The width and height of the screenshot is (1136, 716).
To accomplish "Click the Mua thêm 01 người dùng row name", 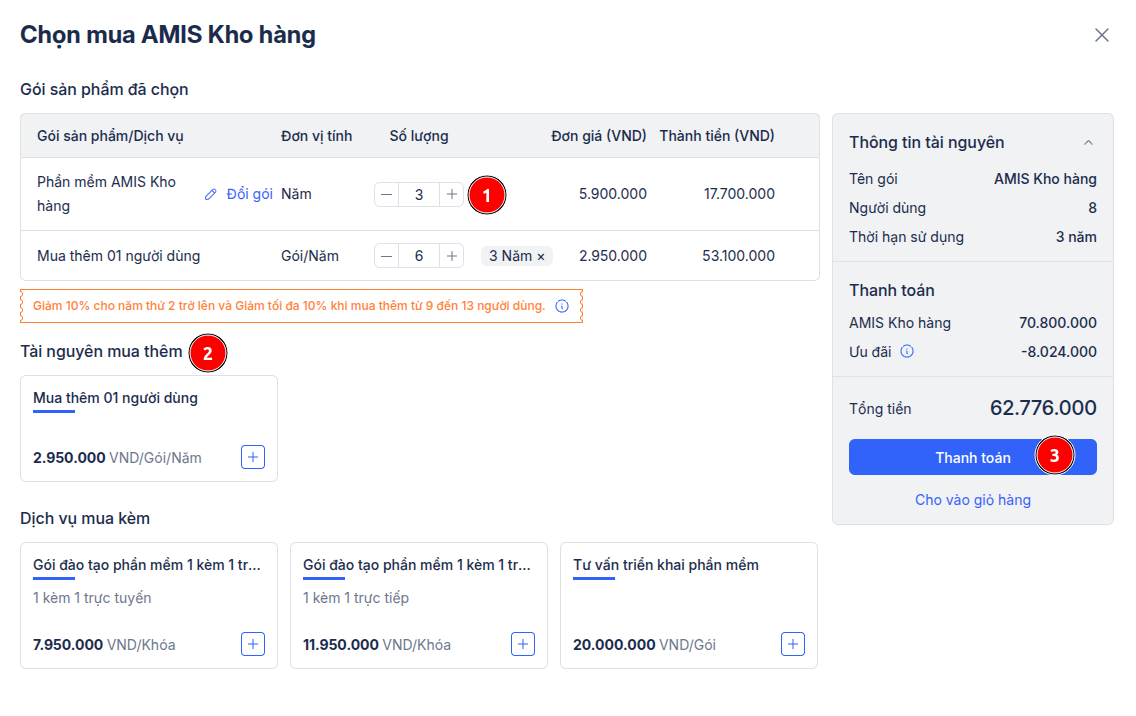I will click(x=119, y=256).
